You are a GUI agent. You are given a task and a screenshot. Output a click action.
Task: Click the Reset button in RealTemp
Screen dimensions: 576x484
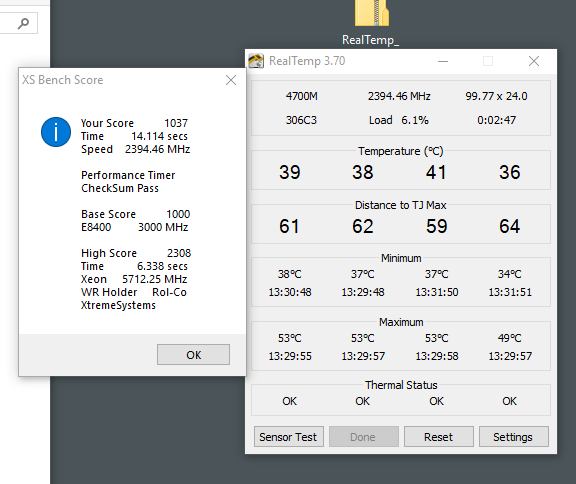439,437
